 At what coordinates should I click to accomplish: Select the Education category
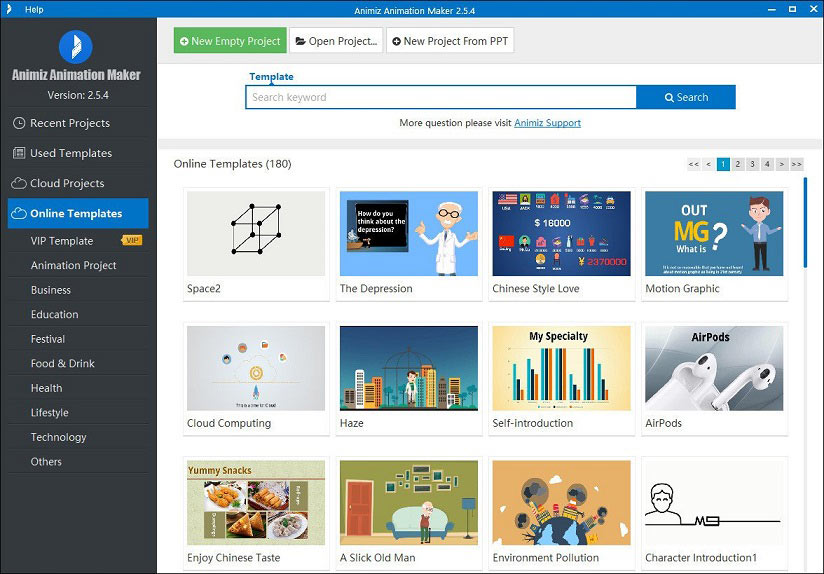(x=54, y=314)
